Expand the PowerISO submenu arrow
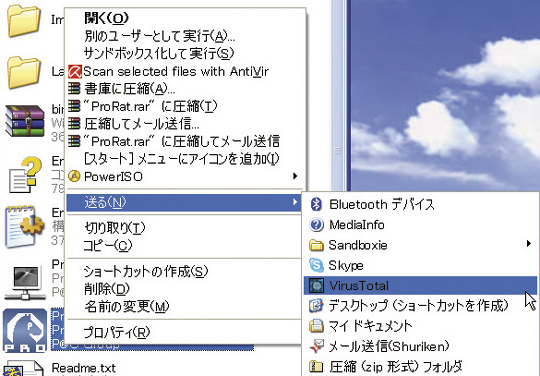The width and height of the screenshot is (540, 376). [x=295, y=176]
